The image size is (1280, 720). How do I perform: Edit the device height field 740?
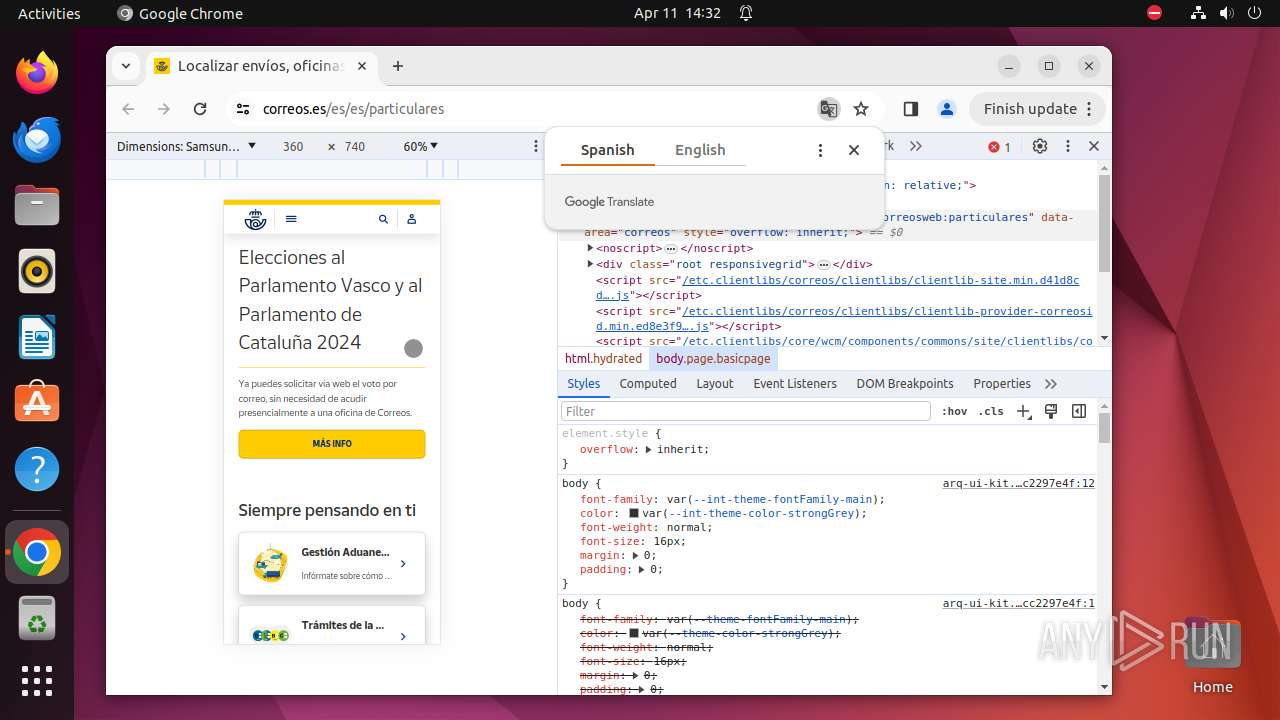click(355, 146)
